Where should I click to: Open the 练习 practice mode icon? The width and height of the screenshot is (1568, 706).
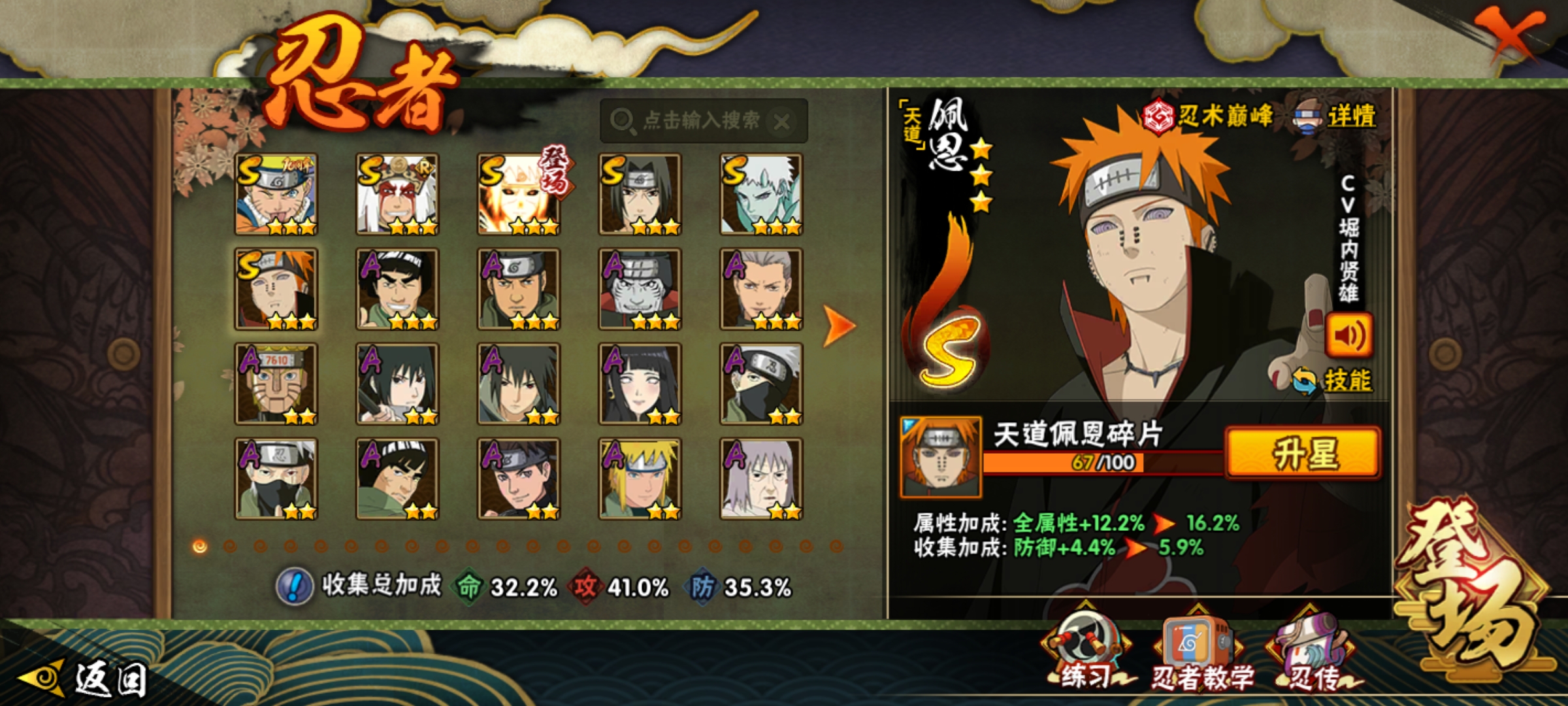pos(1086,650)
